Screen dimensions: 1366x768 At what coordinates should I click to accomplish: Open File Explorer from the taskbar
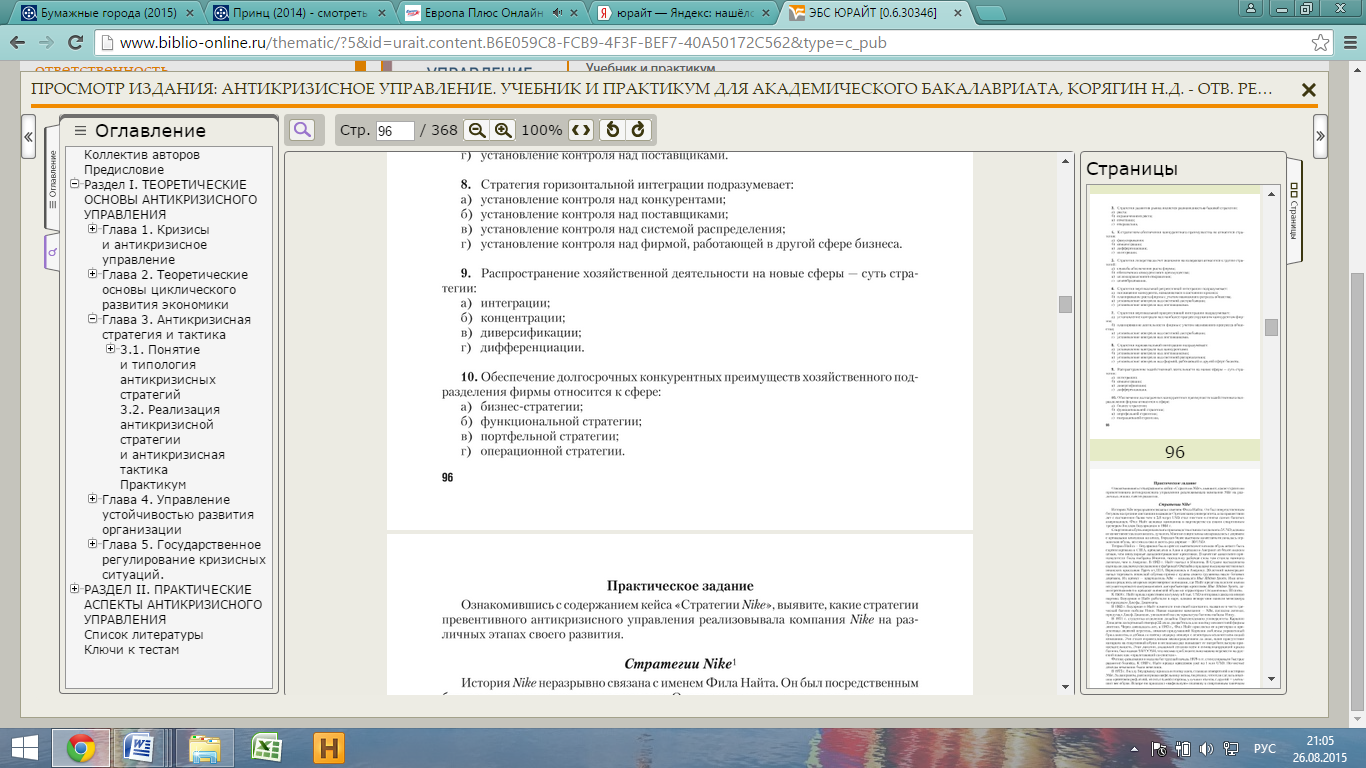(204, 748)
